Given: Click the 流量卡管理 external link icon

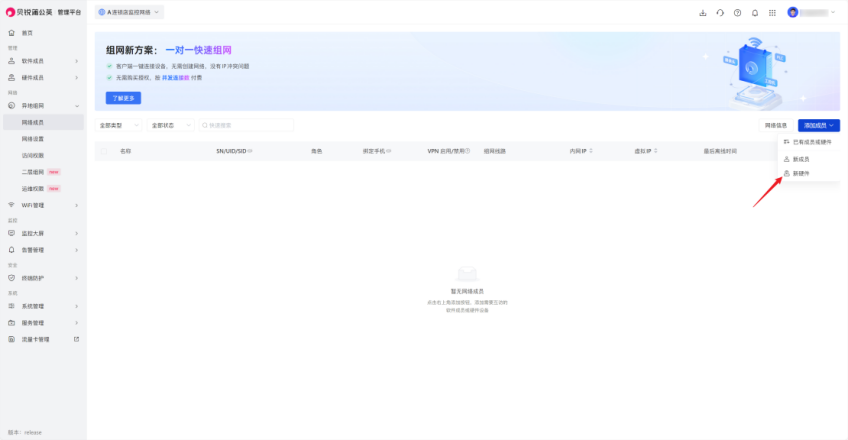Looking at the screenshot, I should [76, 339].
